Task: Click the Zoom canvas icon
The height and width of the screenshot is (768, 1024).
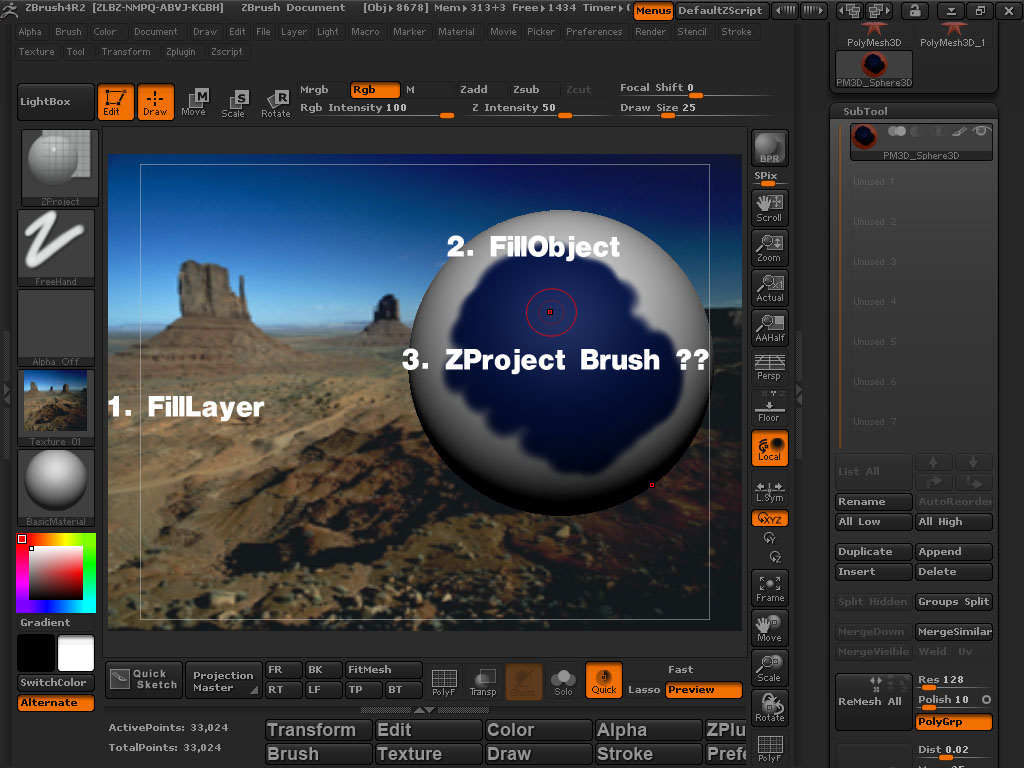Action: [769, 248]
